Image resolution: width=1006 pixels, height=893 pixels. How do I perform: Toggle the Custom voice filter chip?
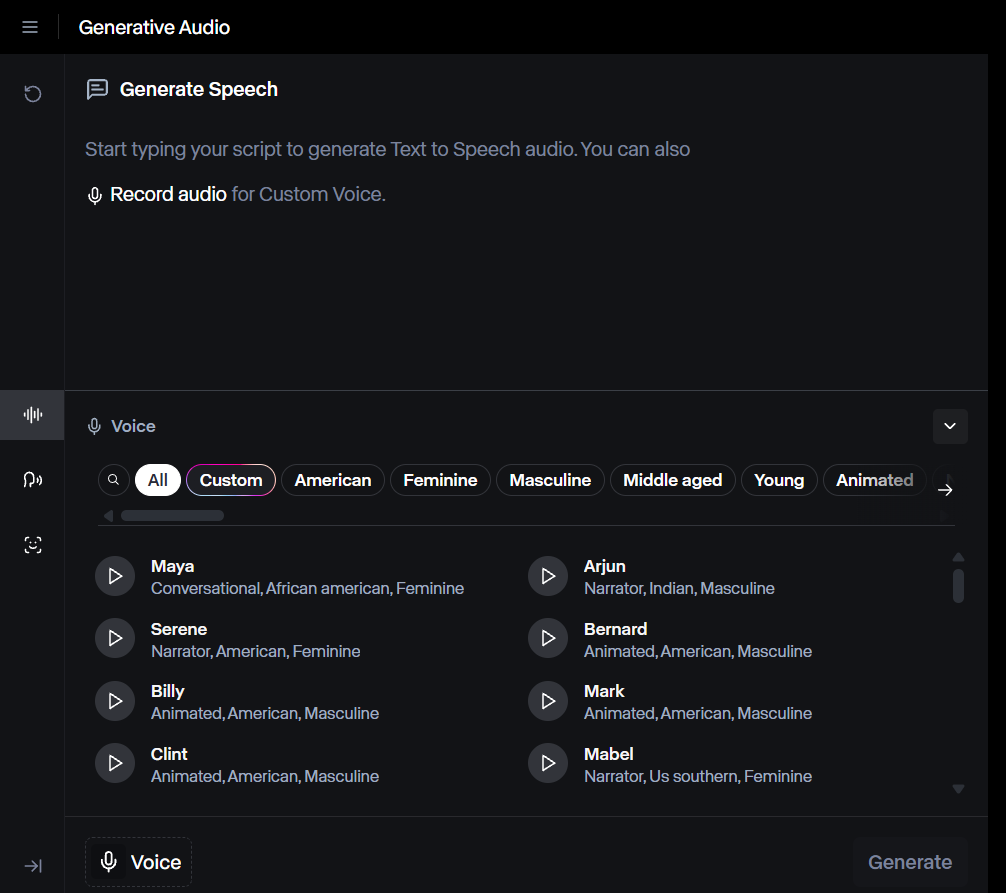tap(231, 480)
